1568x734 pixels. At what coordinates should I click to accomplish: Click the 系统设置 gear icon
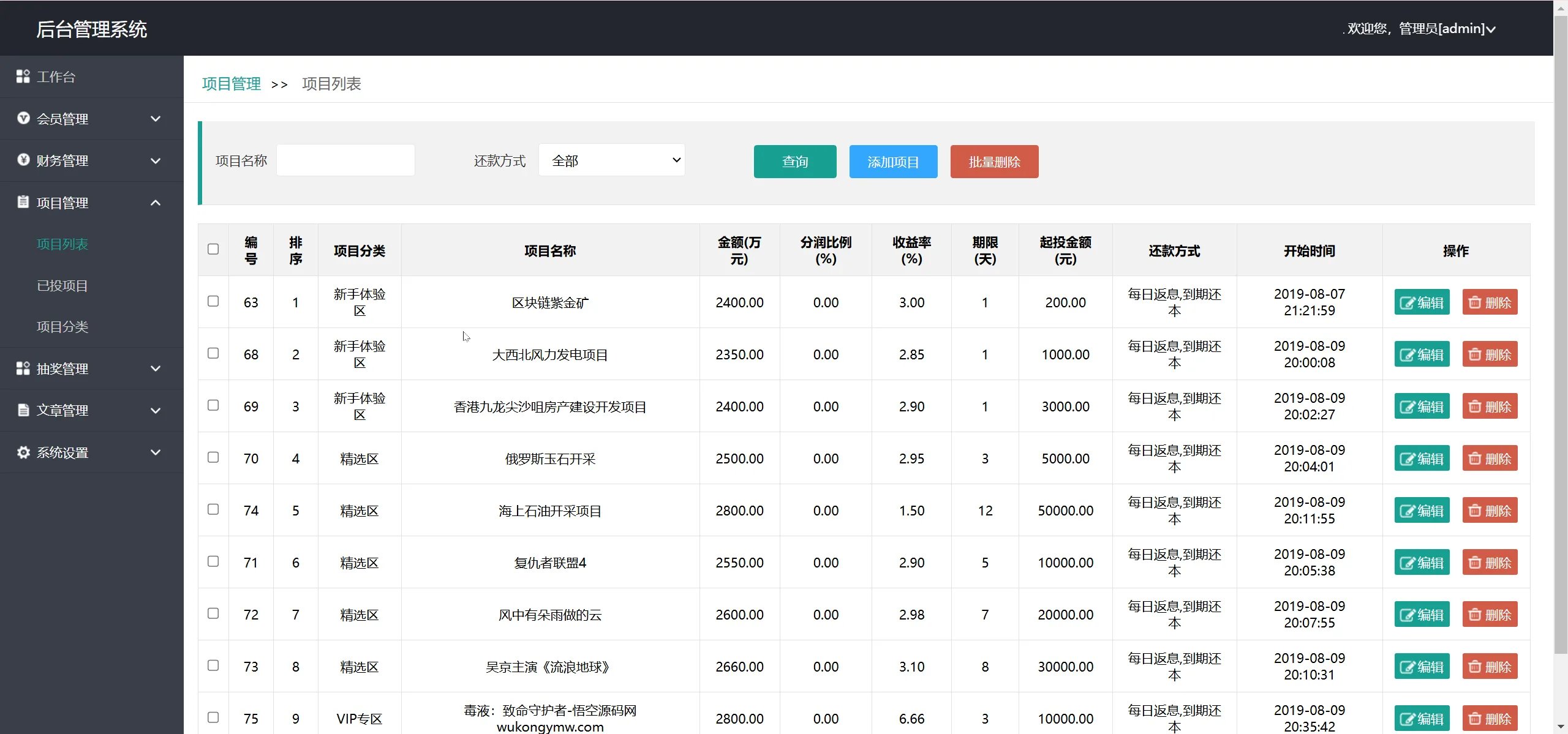23,452
